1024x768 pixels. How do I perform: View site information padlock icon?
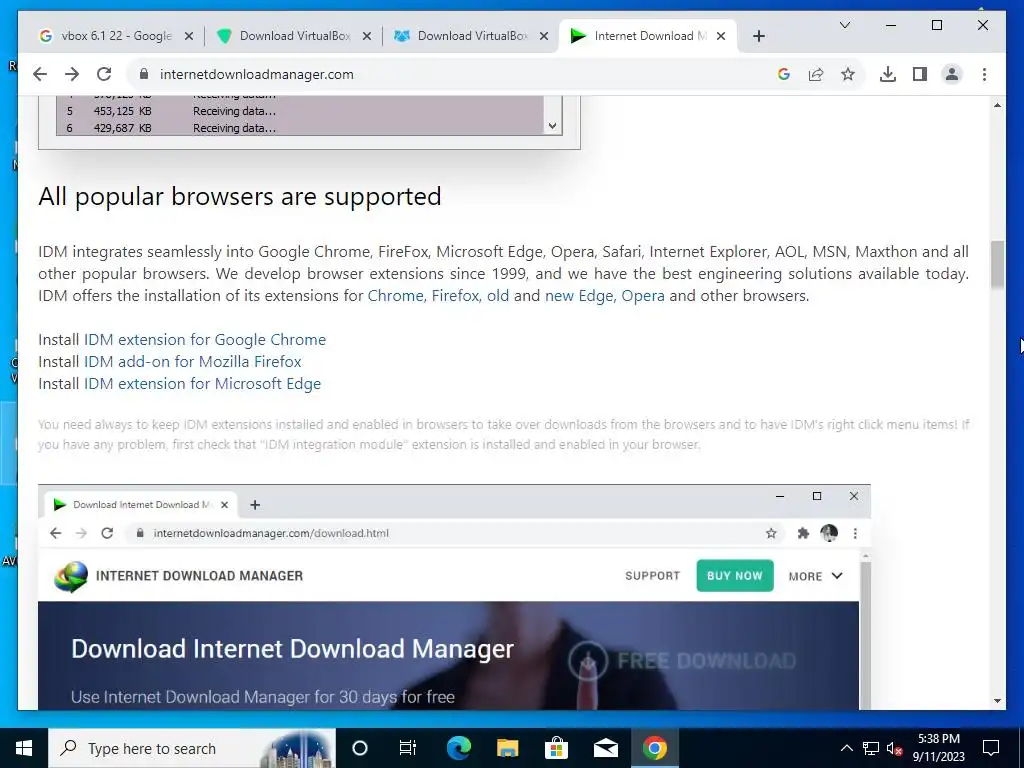(144, 74)
